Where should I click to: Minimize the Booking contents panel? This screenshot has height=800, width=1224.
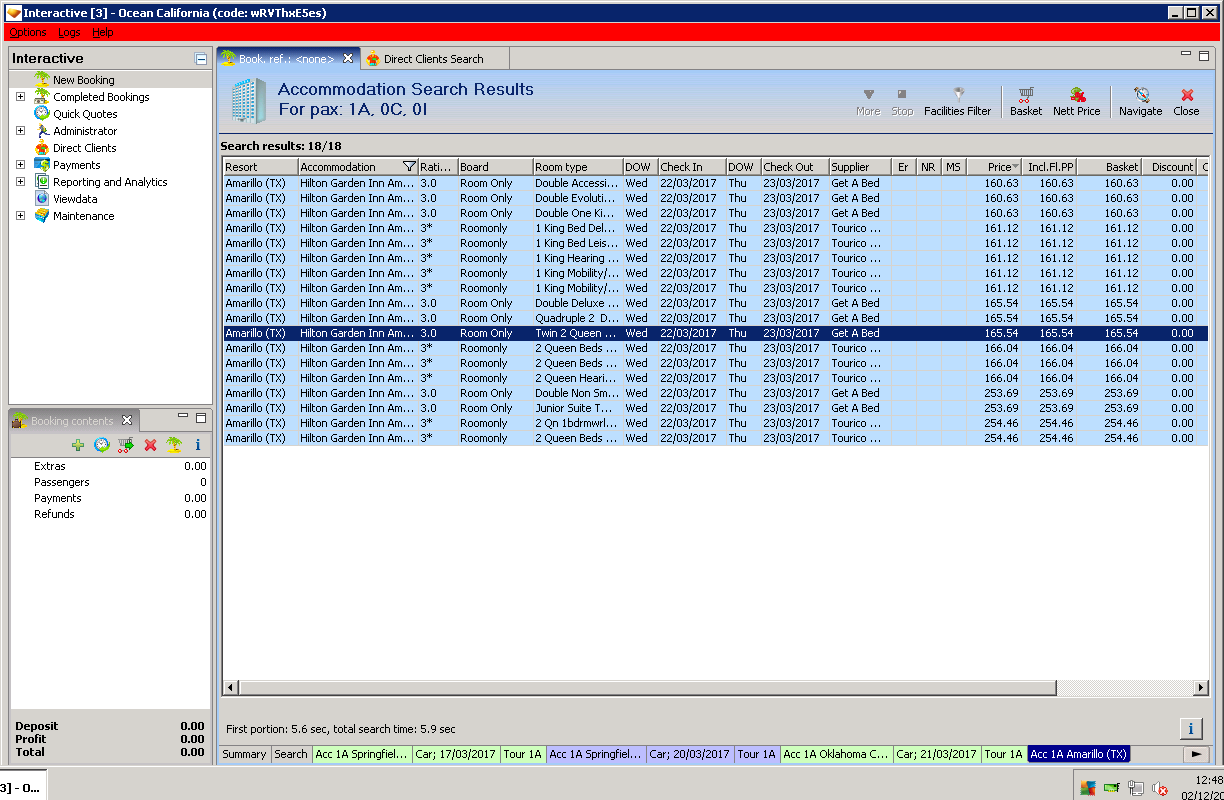(183, 416)
